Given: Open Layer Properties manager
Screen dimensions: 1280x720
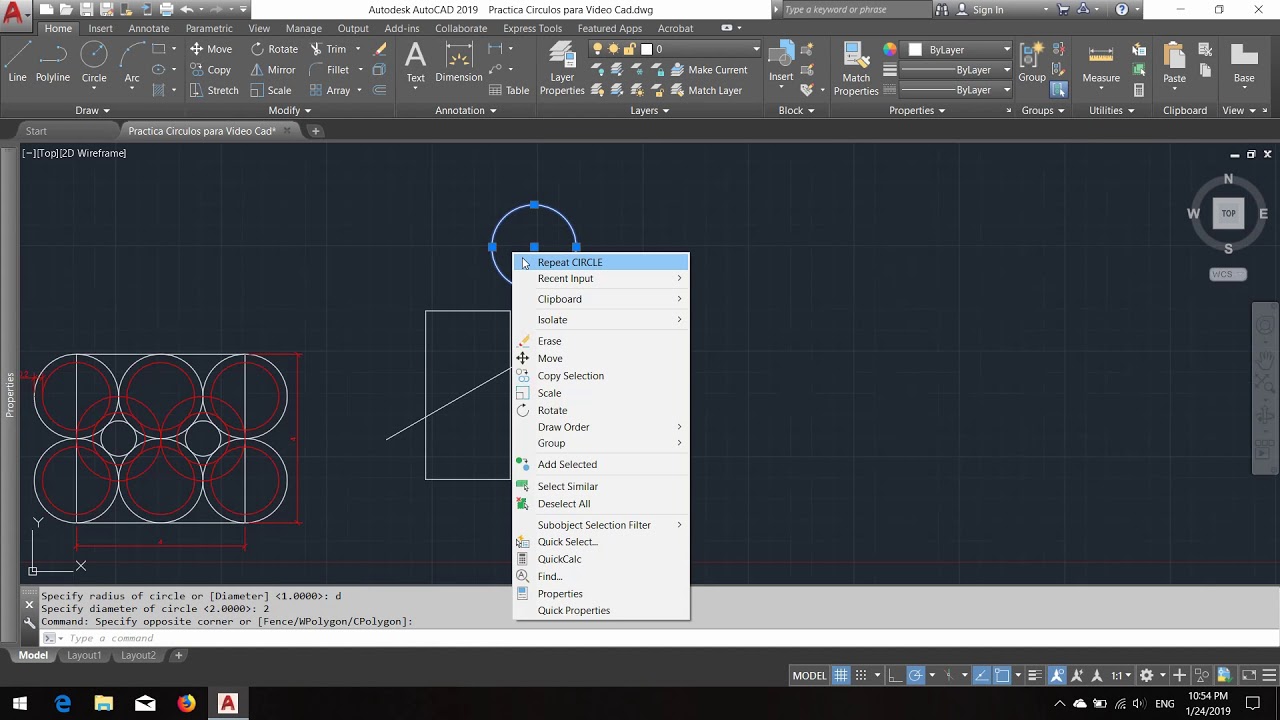Looking at the screenshot, I should click(x=562, y=68).
